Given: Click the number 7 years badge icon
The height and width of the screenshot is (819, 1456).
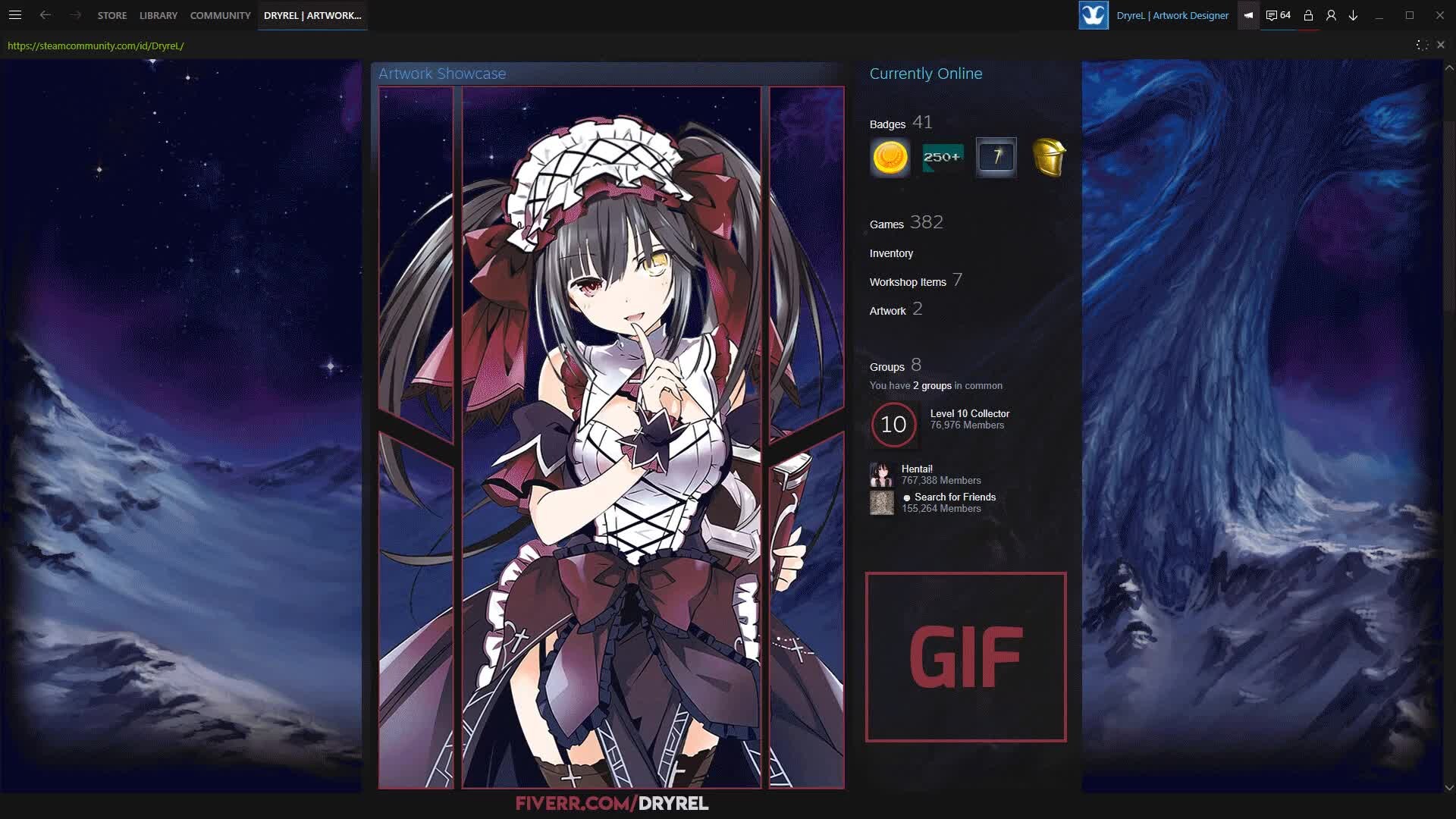Looking at the screenshot, I should click(996, 158).
